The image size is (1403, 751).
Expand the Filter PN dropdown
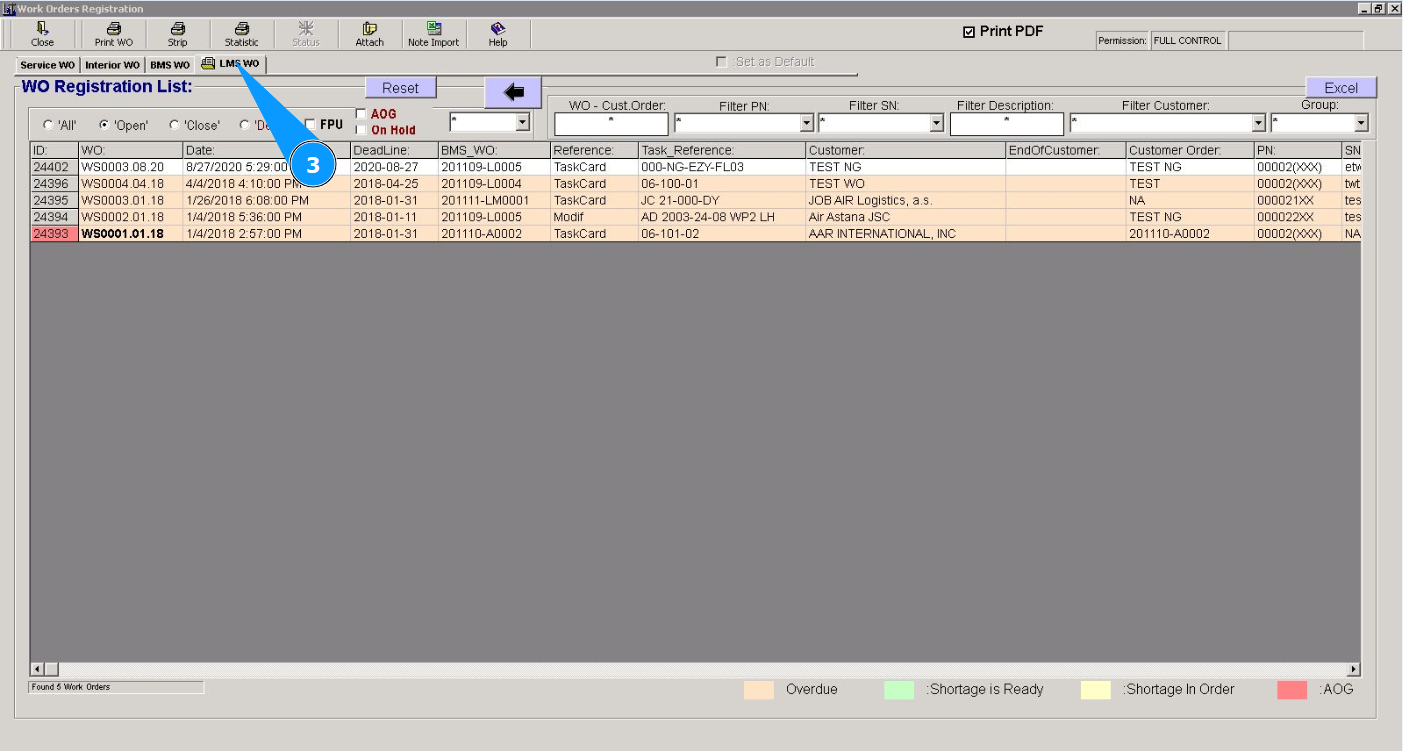click(x=807, y=123)
